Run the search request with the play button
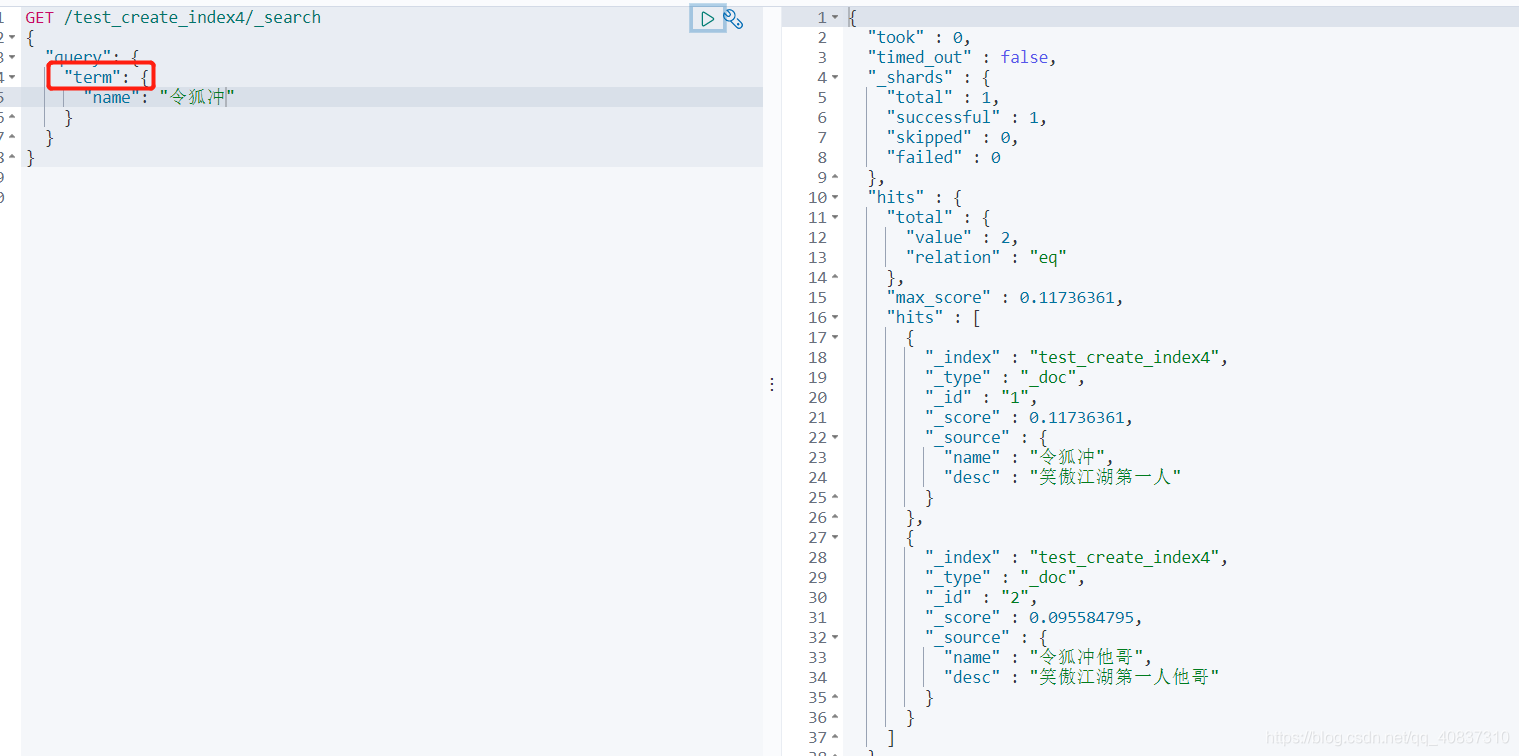Viewport: 1519px width, 756px height. point(707,18)
